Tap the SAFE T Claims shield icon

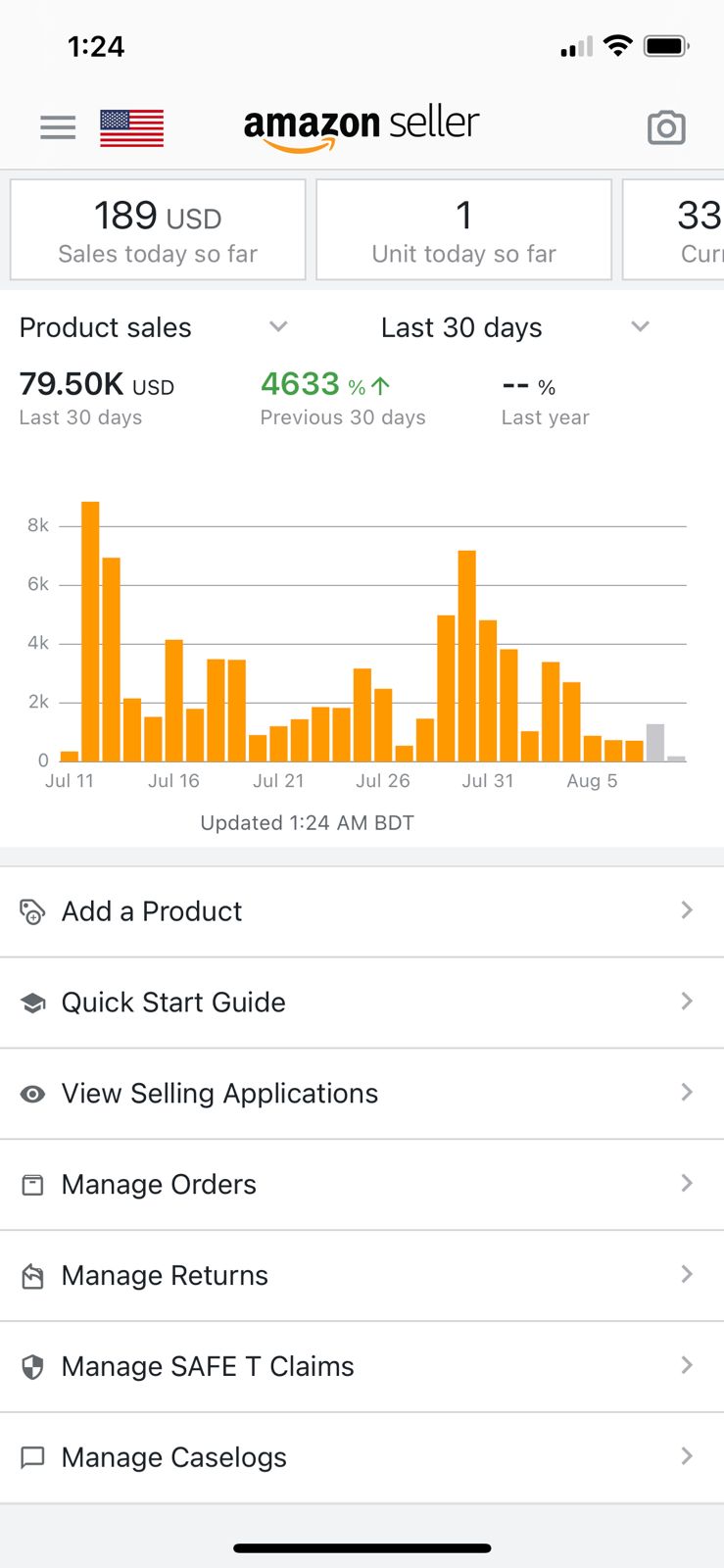point(32,1367)
